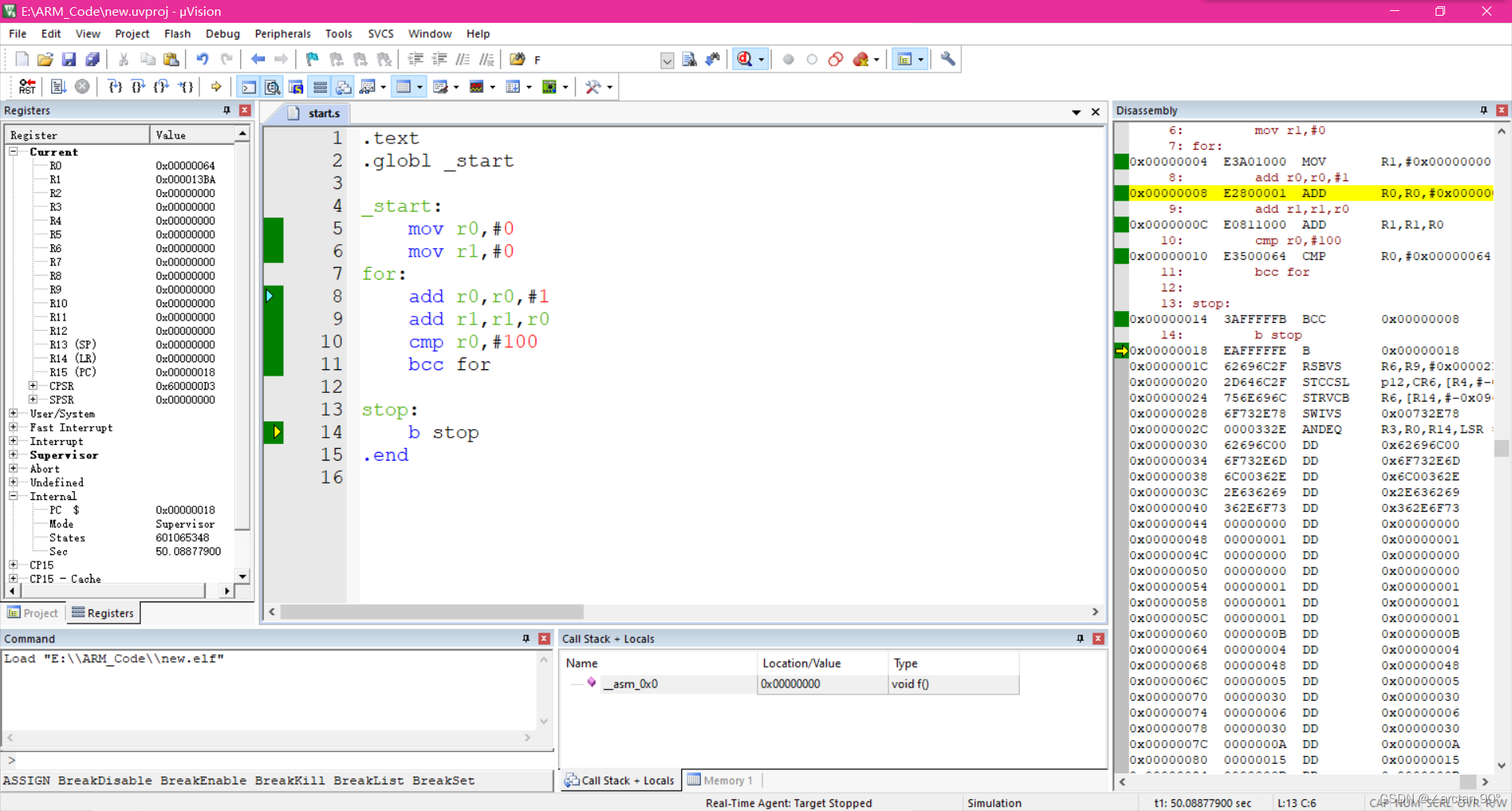The image size is (1512, 811).
Task: Open Configuration with the wrench icon
Action: pos(948,59)
